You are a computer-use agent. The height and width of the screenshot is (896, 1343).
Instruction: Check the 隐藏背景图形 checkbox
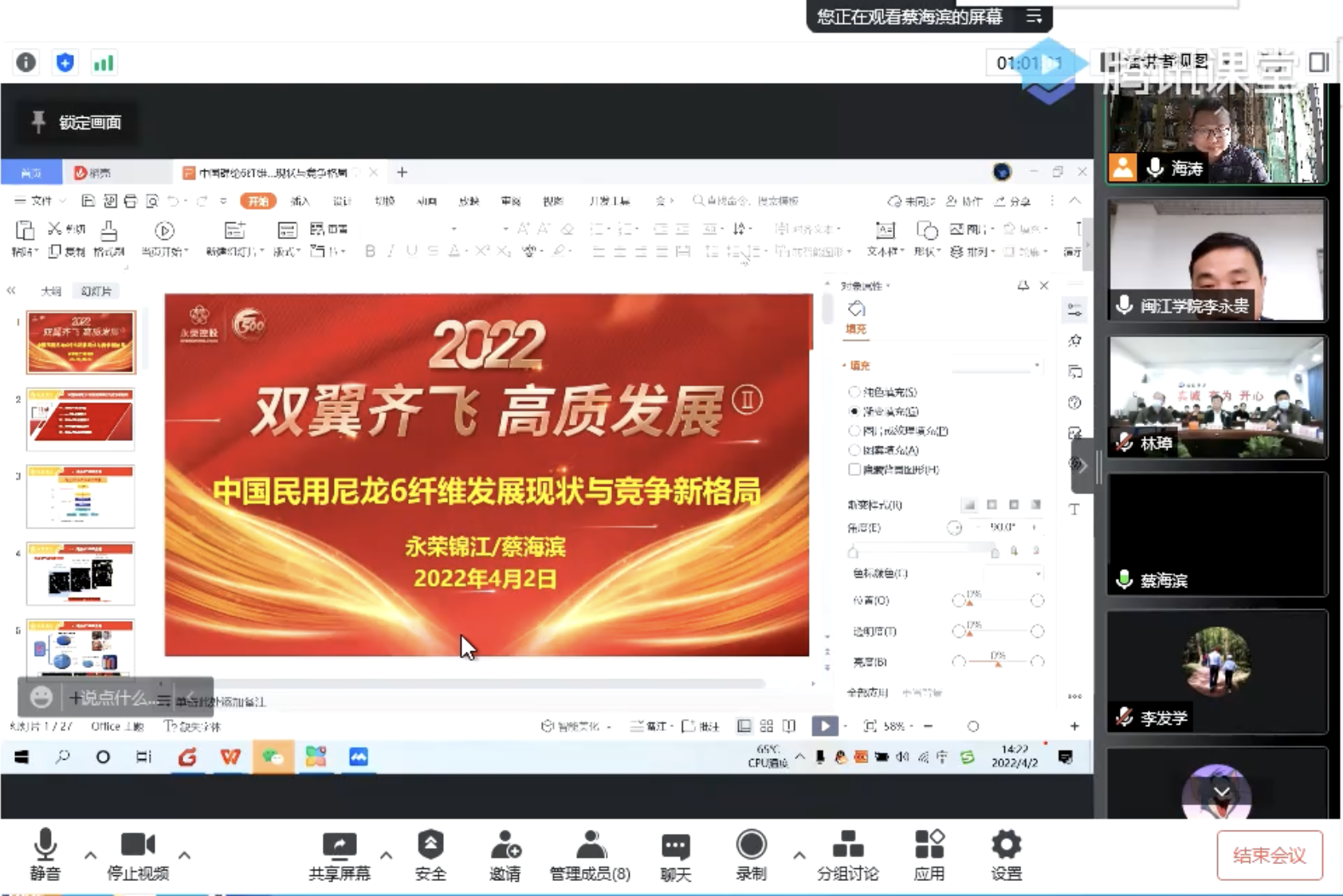pyautogui.click(x=854, y=470)
